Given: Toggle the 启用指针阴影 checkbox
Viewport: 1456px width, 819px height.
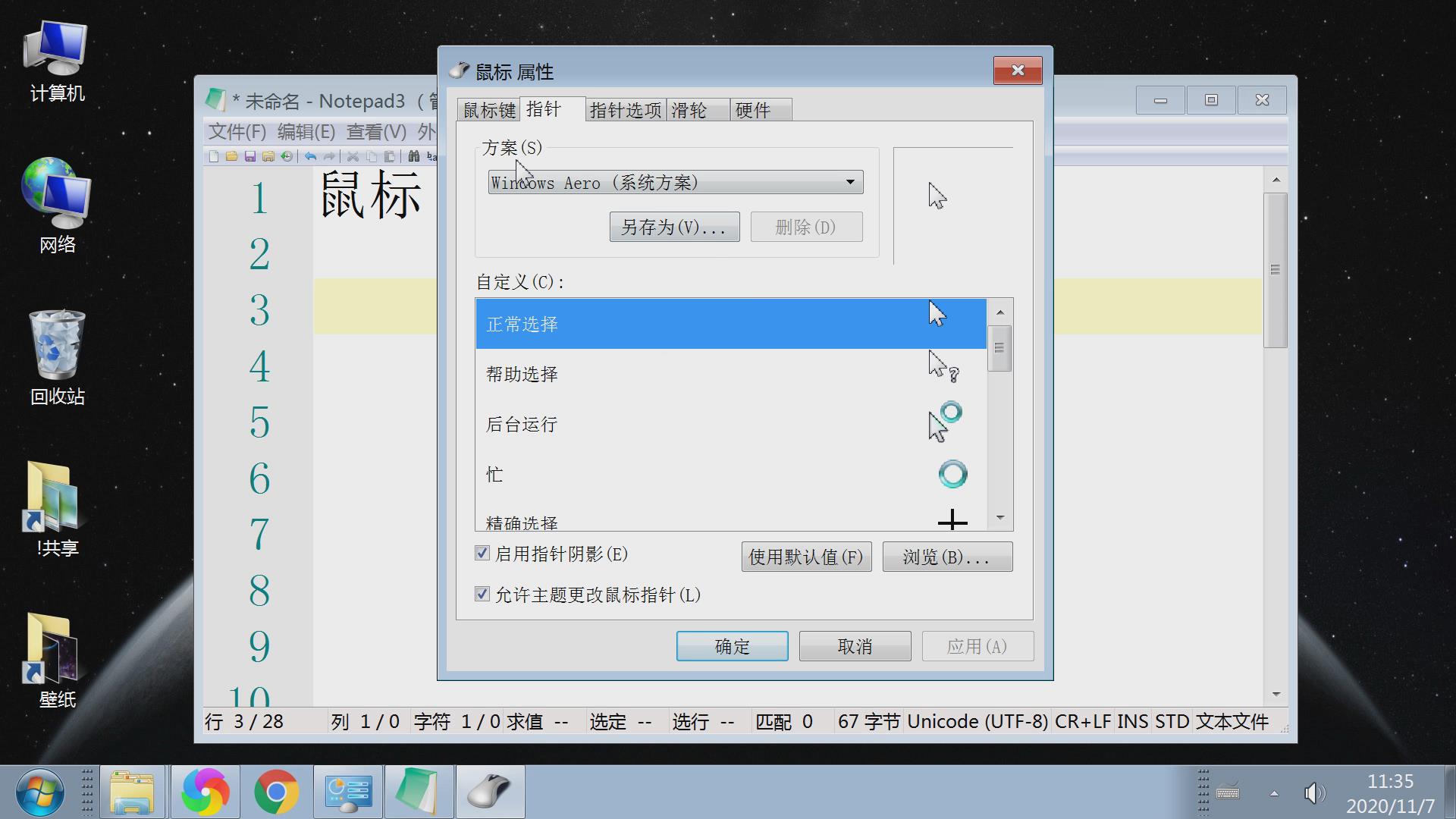Looking at the screenshot, I should point(482,554).
